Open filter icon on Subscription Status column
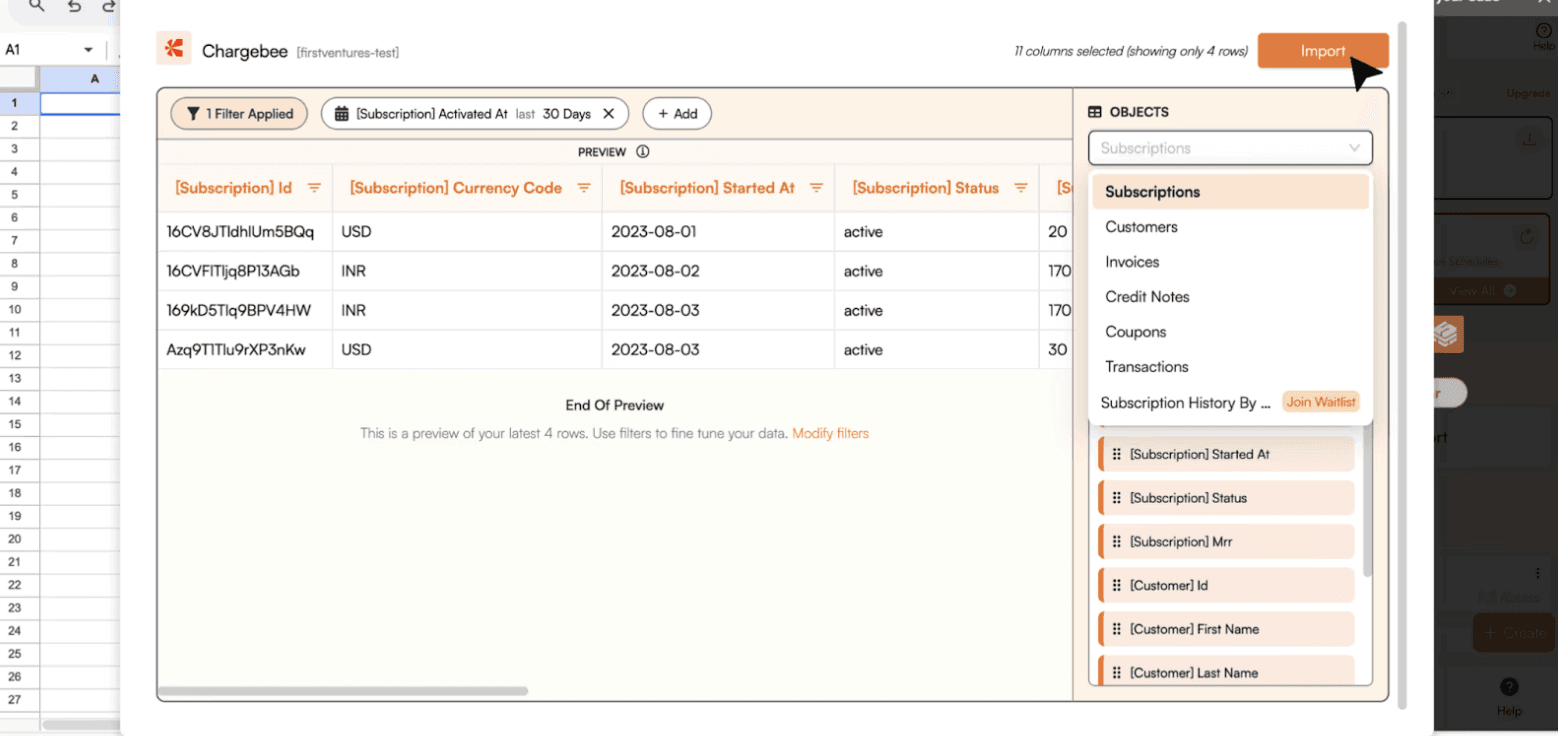The height and width of the screenshot is (736, 1558). coord(1021,188)
